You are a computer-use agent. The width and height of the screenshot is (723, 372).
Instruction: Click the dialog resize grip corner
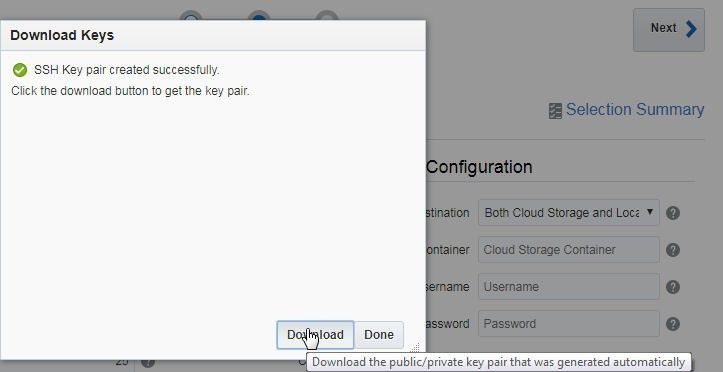tap(415, 347)
